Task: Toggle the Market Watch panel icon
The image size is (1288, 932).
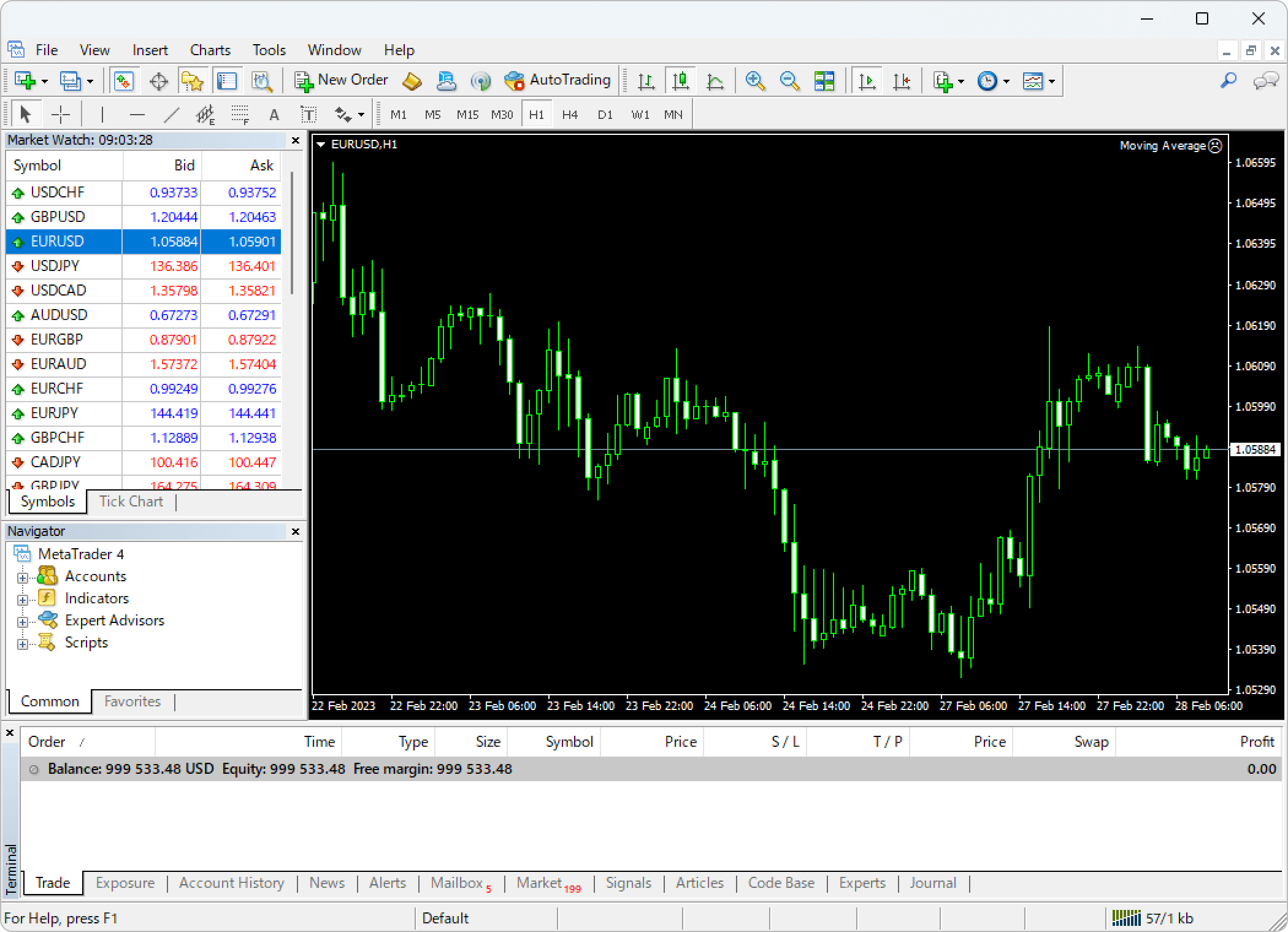Action: click(124, 80)
